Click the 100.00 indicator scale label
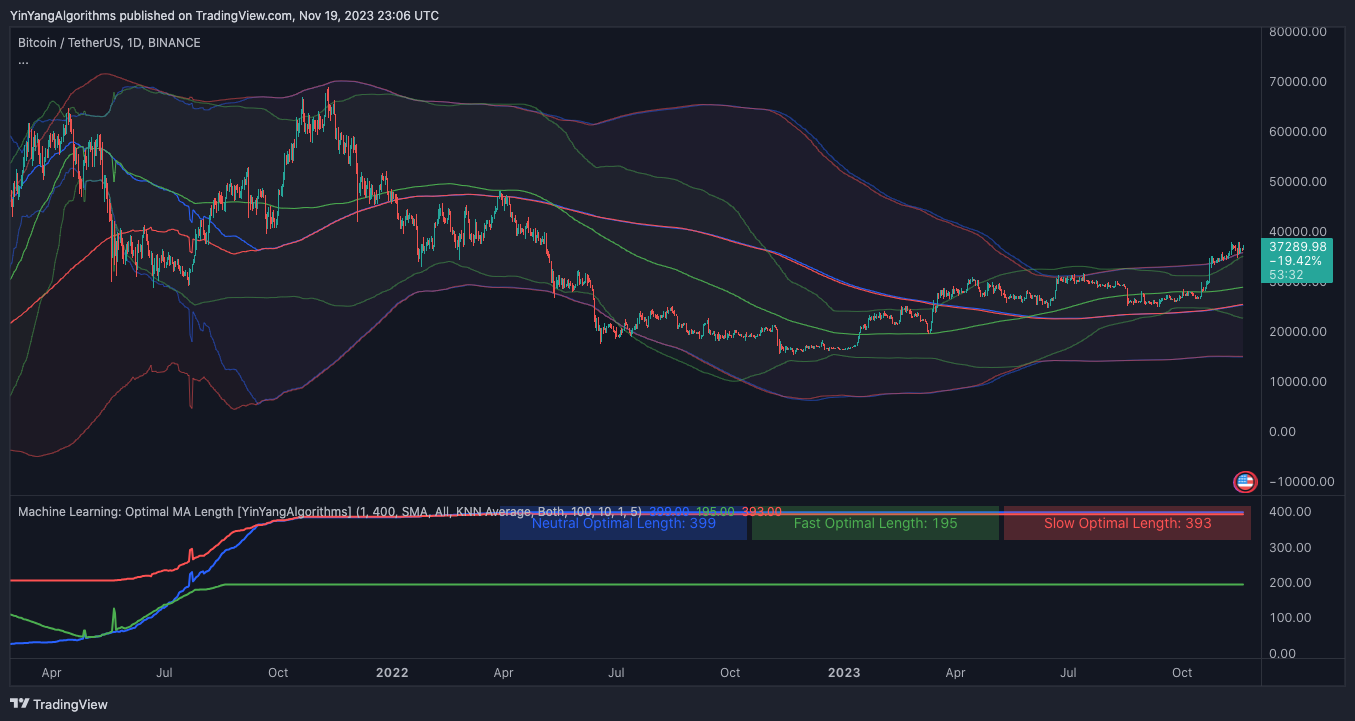The image size is (1355, 721). pyautogui.click(x=1290, y=619)
